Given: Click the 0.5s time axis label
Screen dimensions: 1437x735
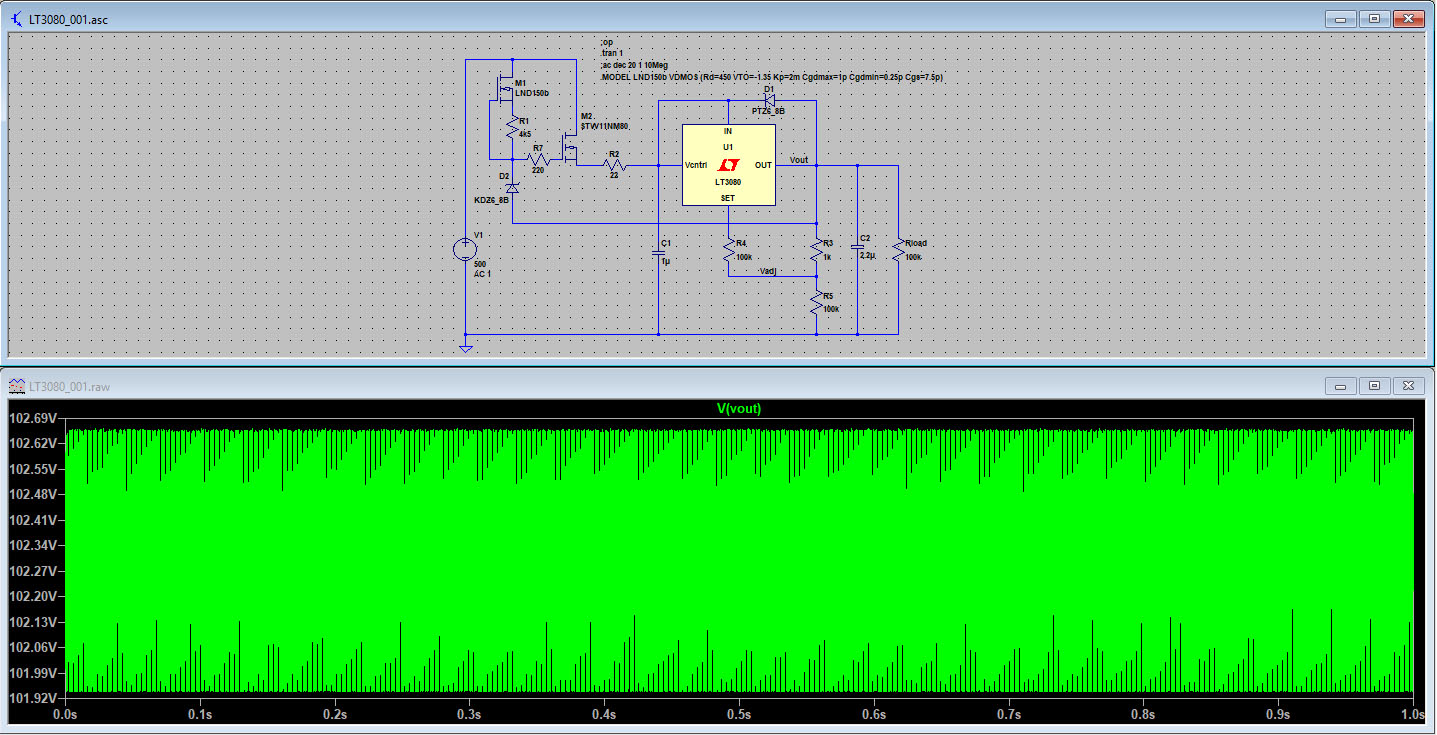Looking at the screenshot, I should point(739,715).
